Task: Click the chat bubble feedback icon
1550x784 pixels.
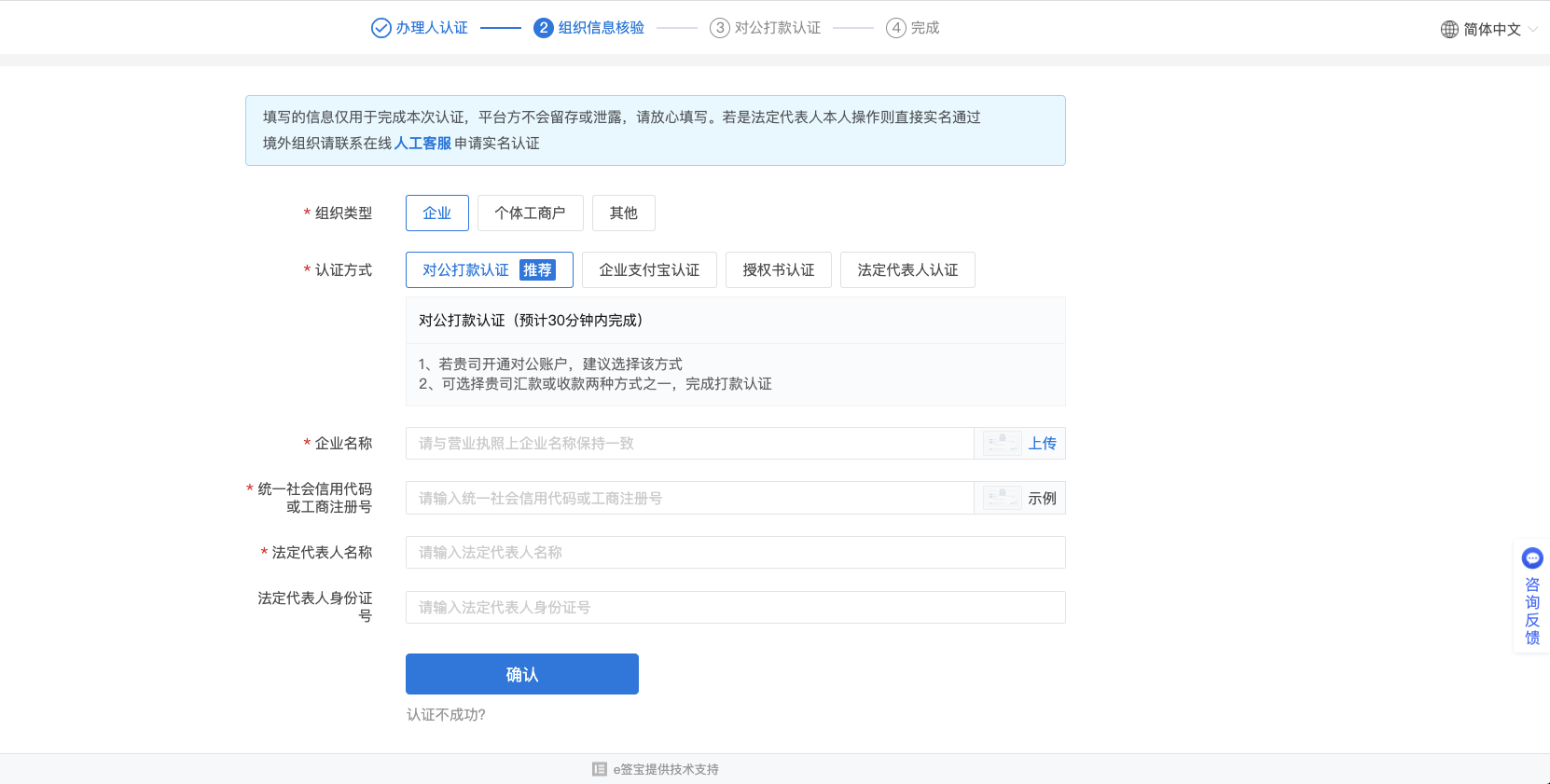Action: click(x=1532, y=557)
